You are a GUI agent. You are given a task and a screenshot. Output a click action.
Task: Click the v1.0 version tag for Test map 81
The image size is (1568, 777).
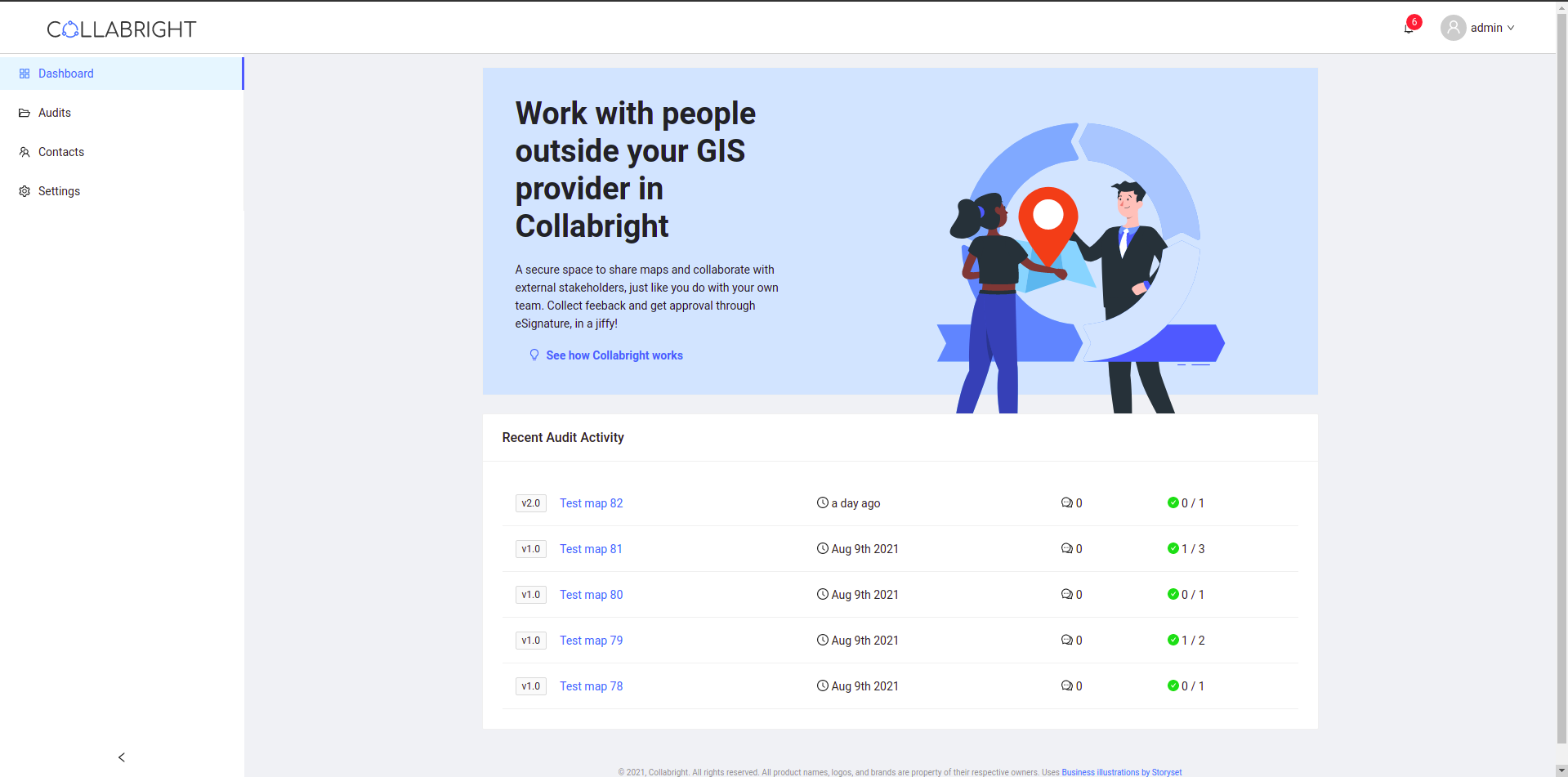(531, 549)
